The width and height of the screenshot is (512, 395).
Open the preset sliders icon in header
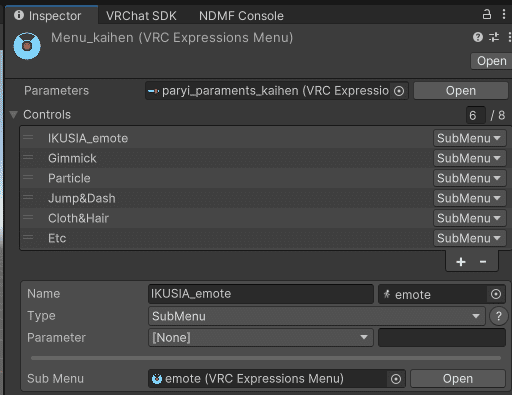tap(494, 37)
